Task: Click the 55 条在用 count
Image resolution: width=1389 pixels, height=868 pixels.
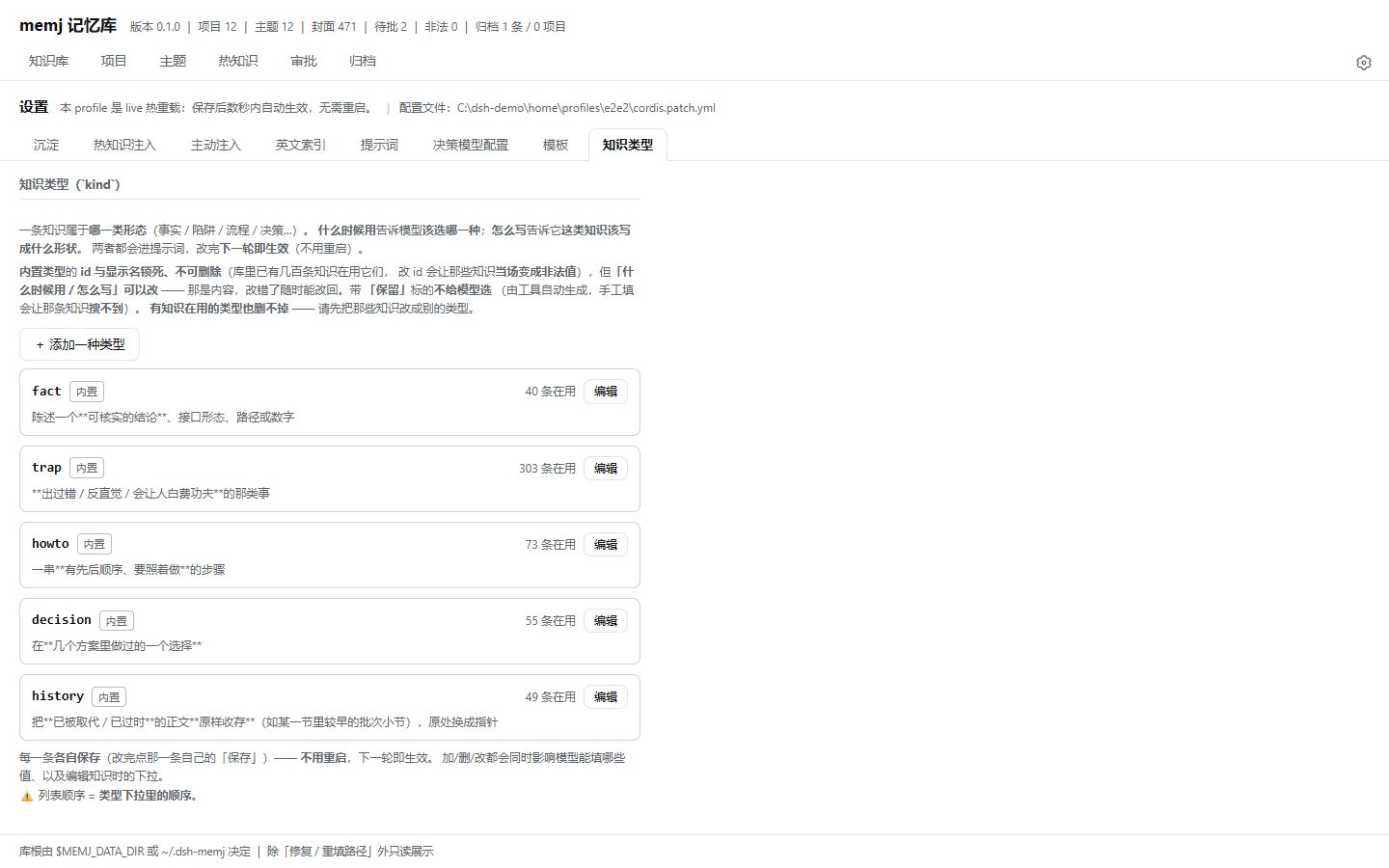Action: pos(550,620)
